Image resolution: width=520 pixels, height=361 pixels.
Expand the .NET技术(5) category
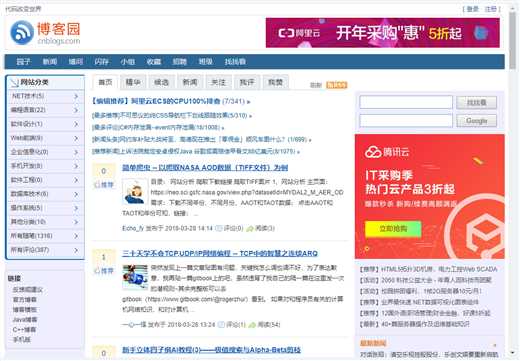45,96
